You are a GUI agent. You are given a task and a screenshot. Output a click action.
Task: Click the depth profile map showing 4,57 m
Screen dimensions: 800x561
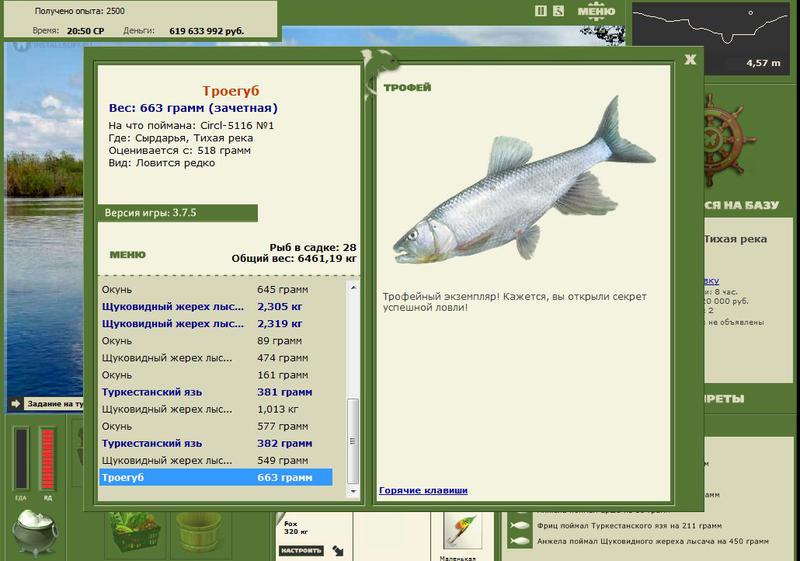click(x=711, y=37)
